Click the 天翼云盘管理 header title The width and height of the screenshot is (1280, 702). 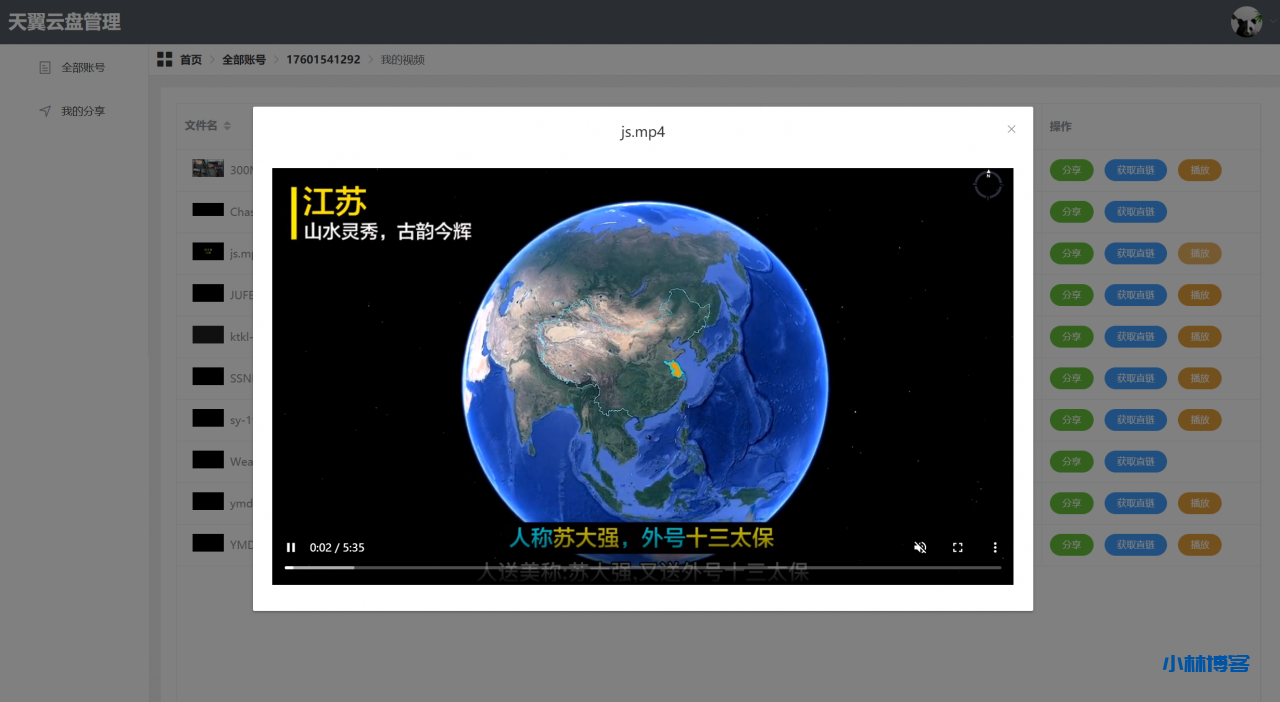tap(65, 22)
